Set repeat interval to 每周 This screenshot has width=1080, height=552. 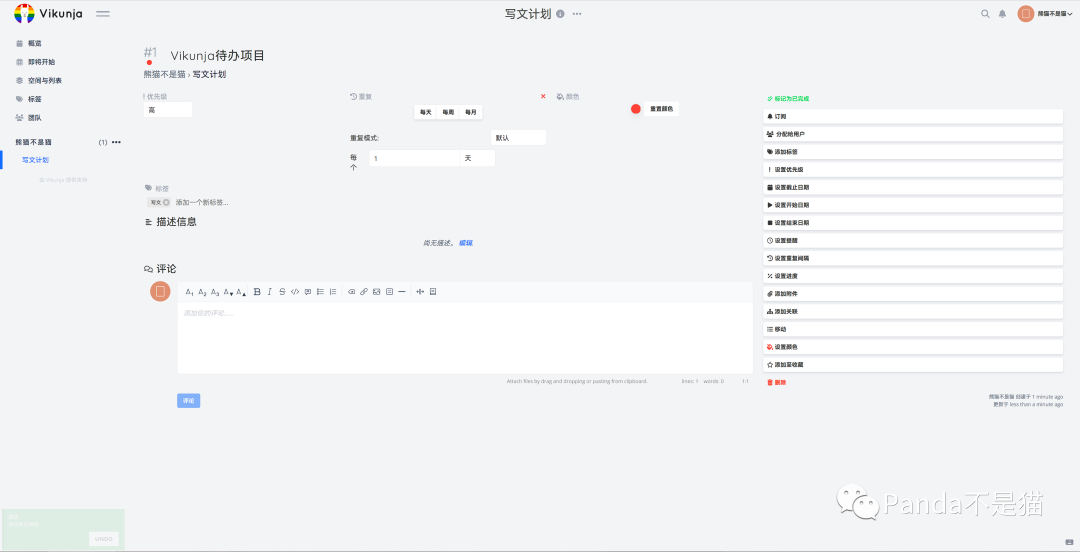point(448,112)
